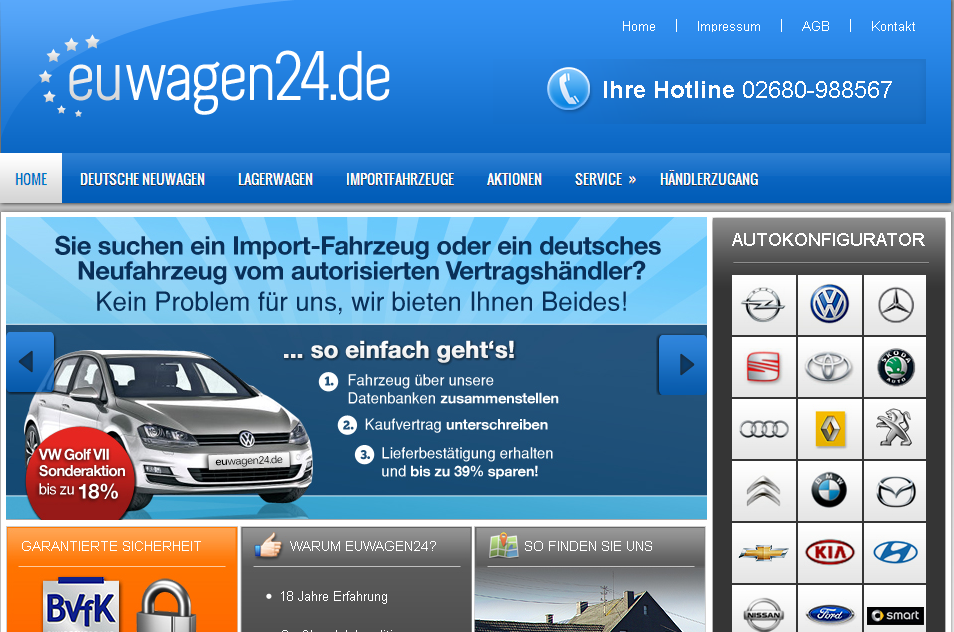Choose the BMW roundel logo
Image resolution: width=954 pixels, height=632 pixels.
[829, 491]
